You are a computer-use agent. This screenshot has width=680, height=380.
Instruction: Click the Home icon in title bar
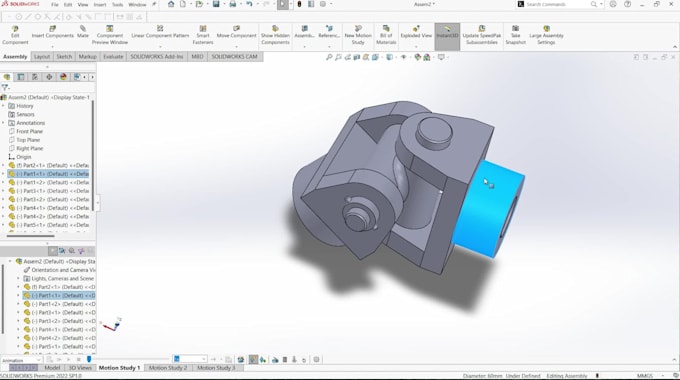point(171,4)
